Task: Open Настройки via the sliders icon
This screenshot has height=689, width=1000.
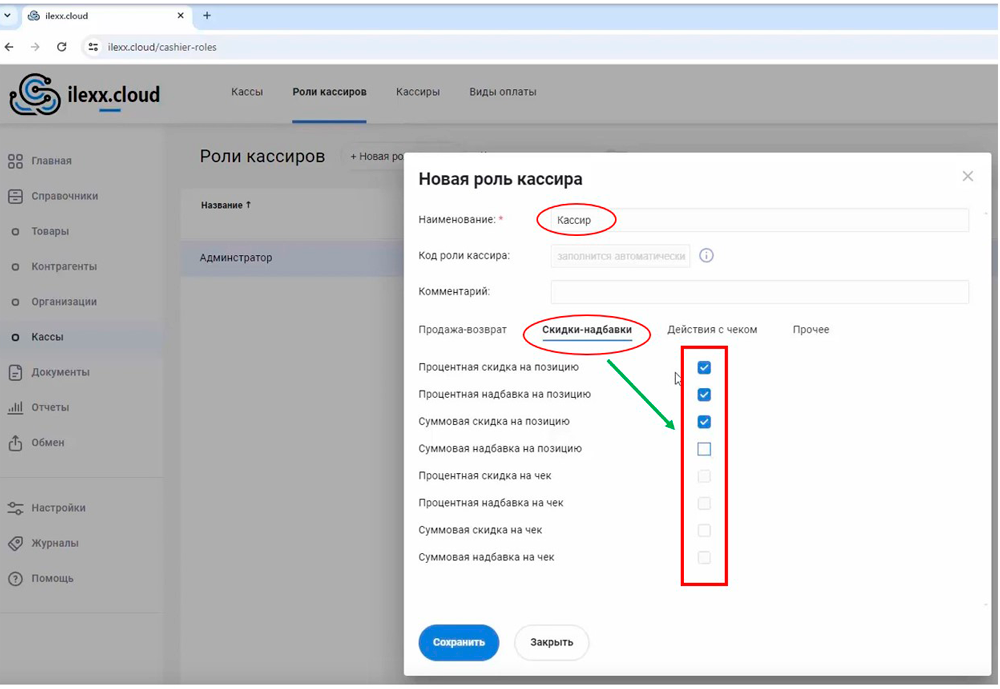Action: (15, 508)
